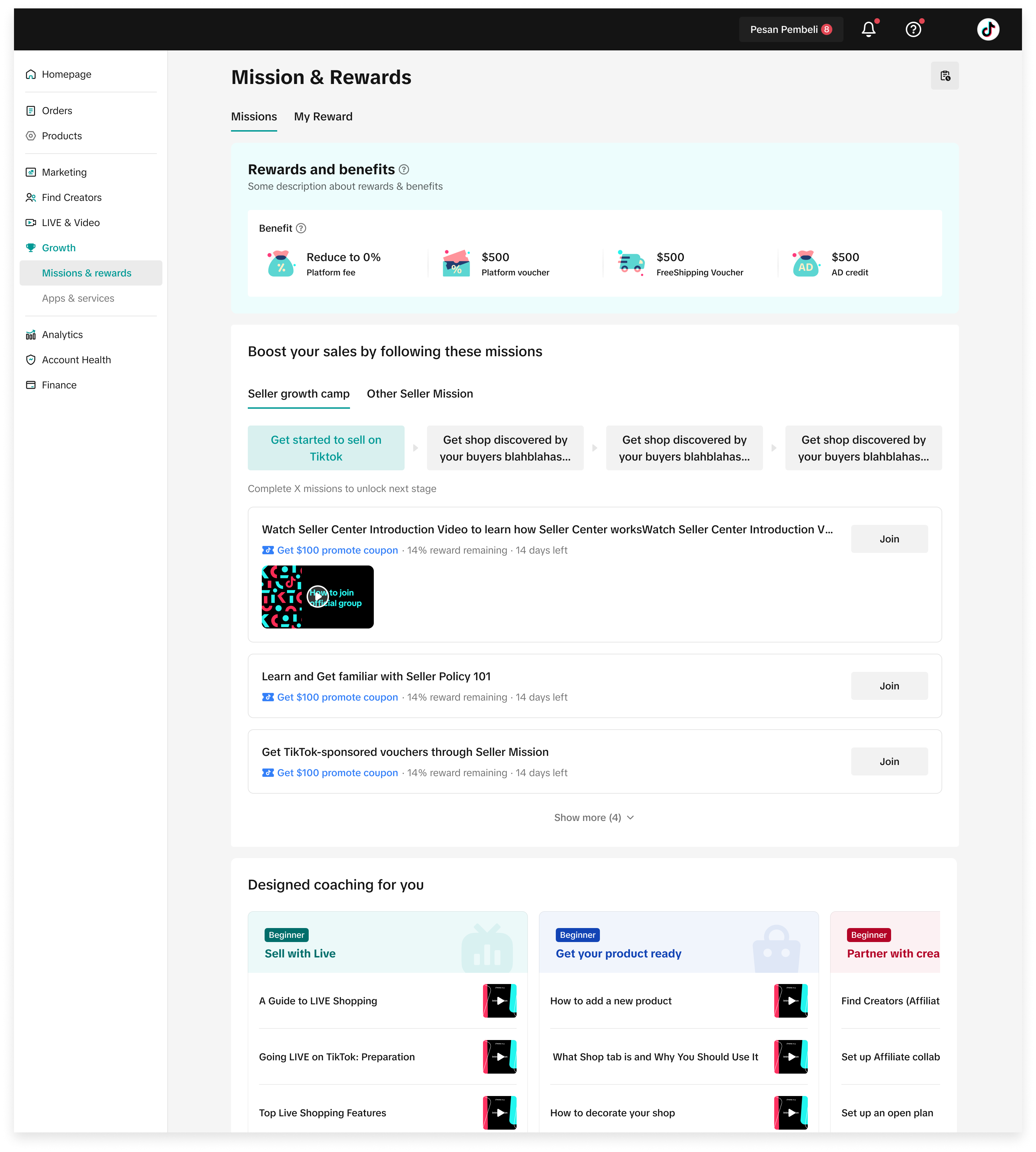Image resolution: width=1036 pixels, height=1152 pixels.
Task: Switch to the My Reward tab
Action: pos(323,117)
